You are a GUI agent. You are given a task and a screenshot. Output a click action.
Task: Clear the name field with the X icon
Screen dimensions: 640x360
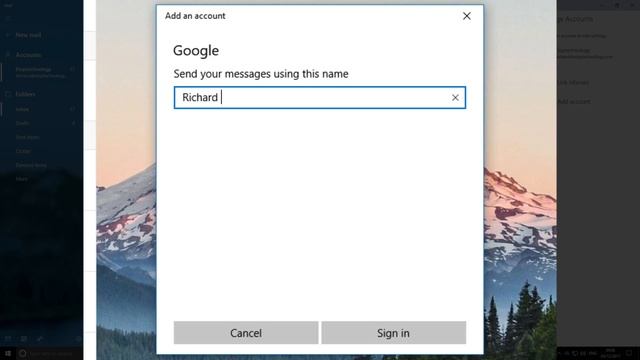click(455, 98)
